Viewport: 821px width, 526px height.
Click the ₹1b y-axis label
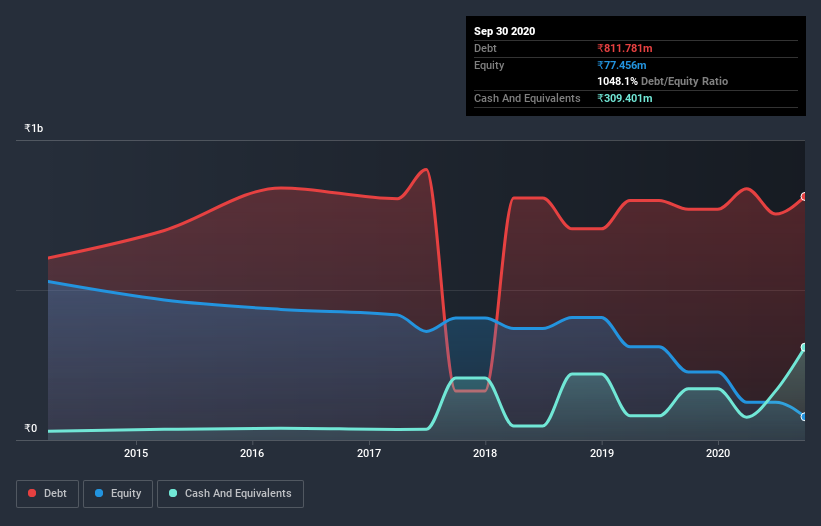[x=34, y=128]
